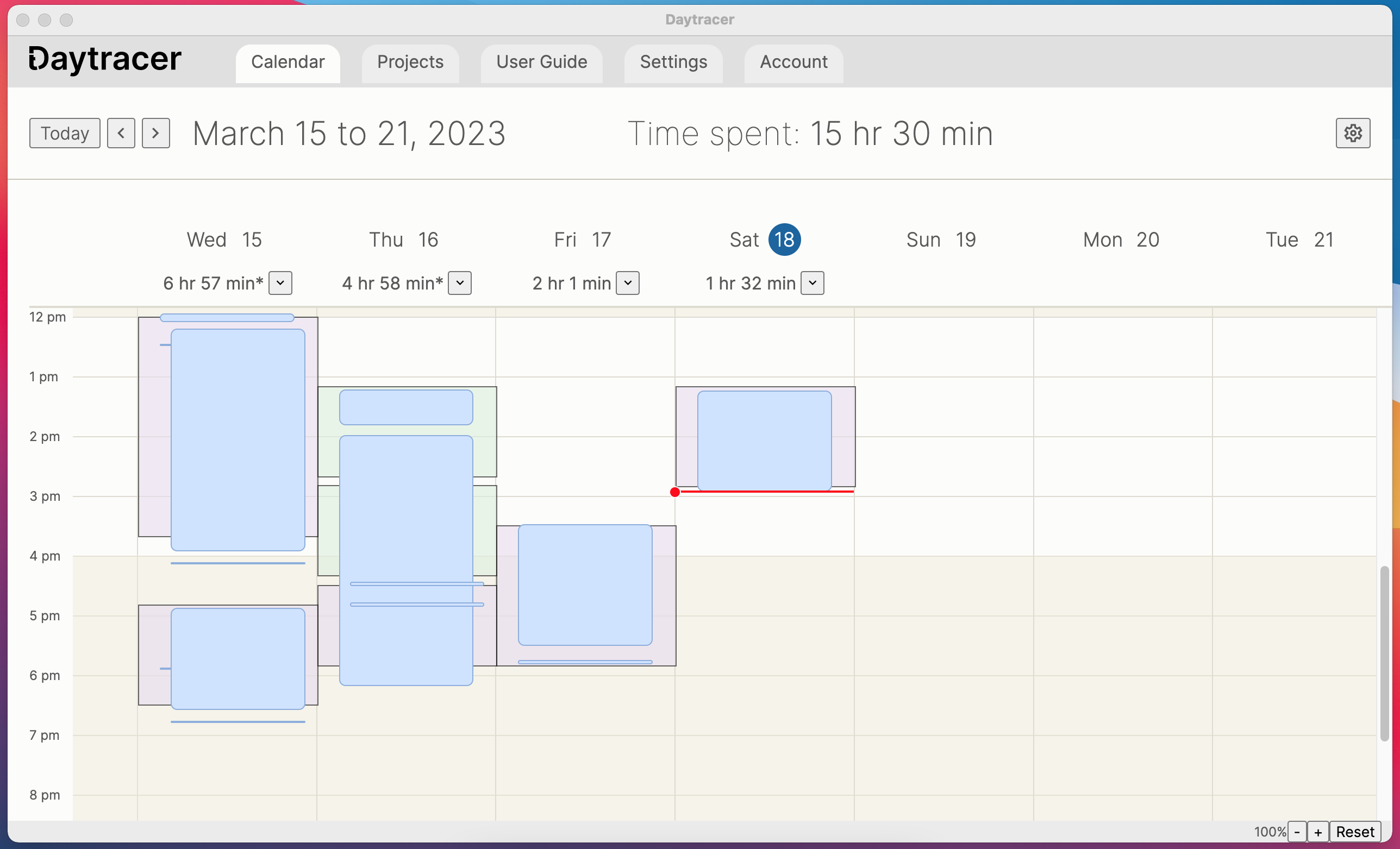Screen dimensions: 1400x849
Task: Jump to Today
Action: (x=65, y=133)
